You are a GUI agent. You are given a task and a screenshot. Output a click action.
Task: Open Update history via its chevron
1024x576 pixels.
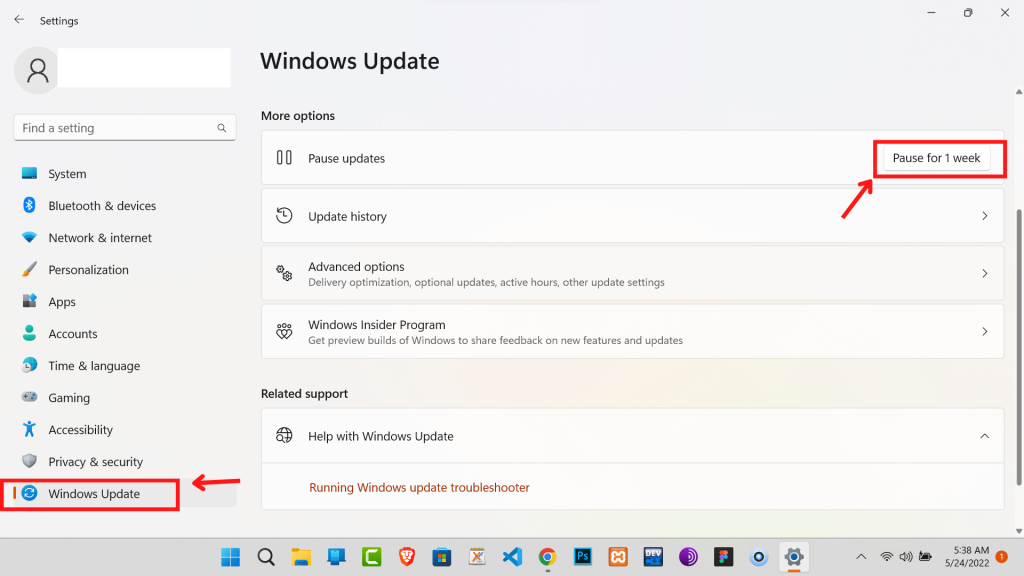[985, 216]
